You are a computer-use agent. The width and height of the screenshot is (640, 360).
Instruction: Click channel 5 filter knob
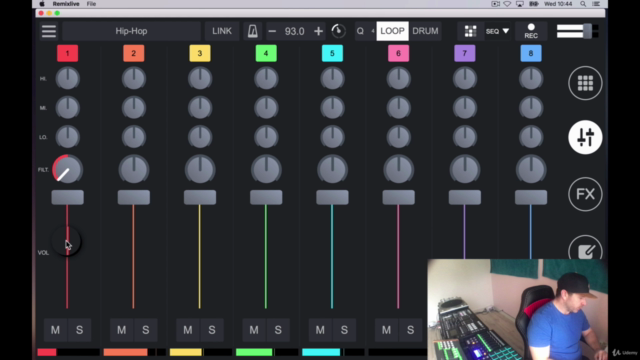click(x=332, y=169)
